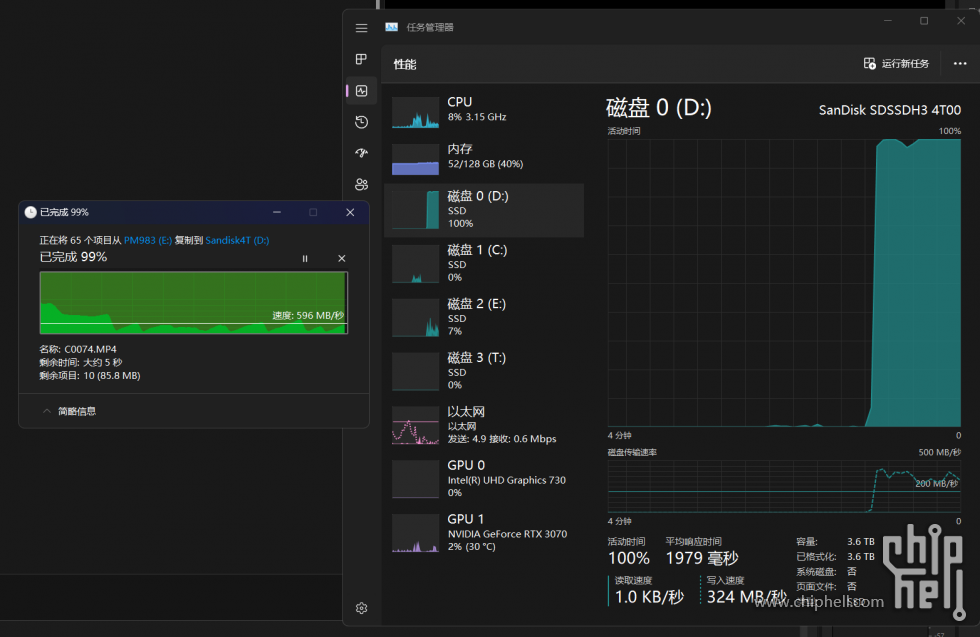Click the 剩余项目: 10 (85.8 MB) text

(90, 376)
